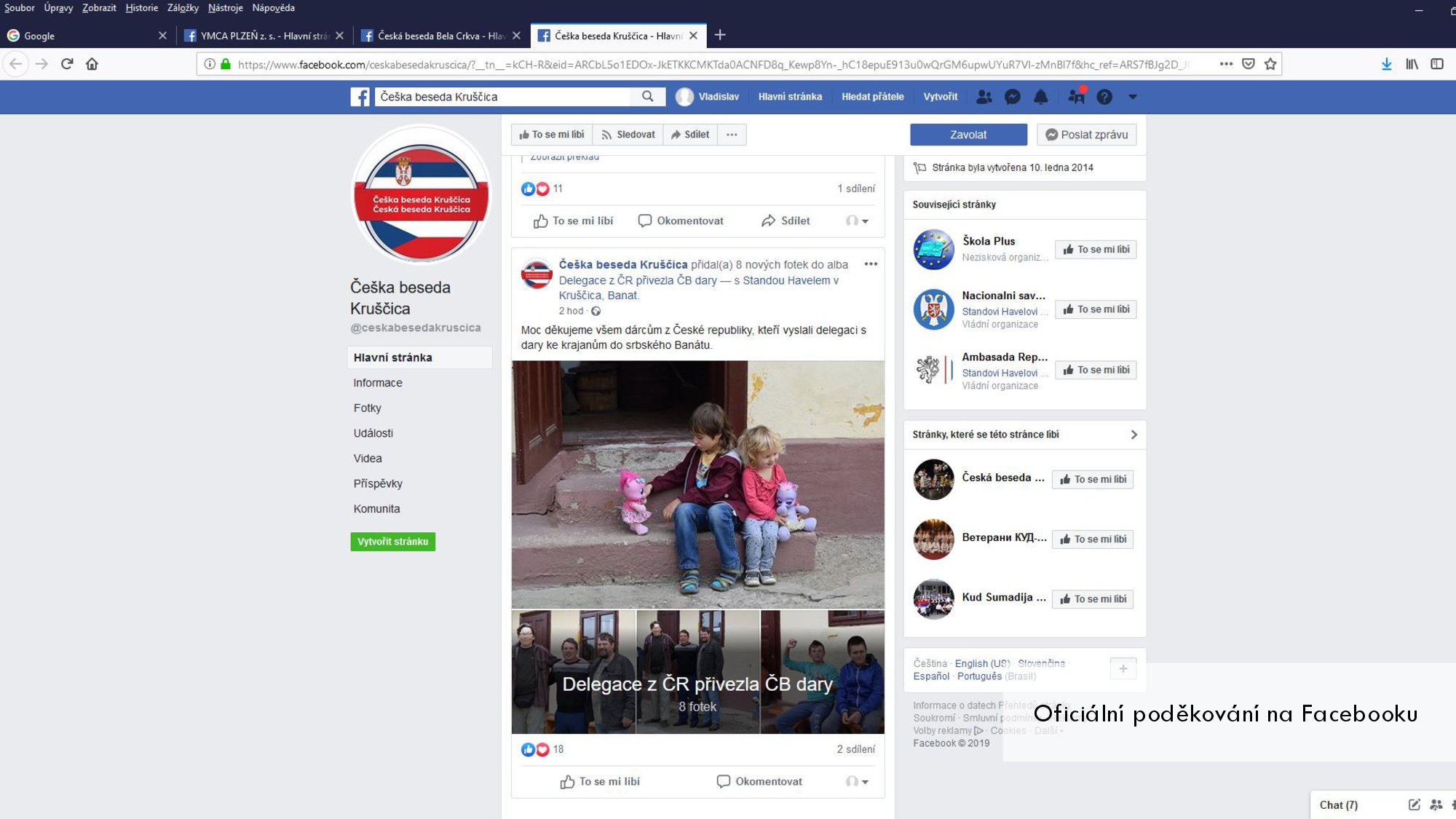Image resolution: width=1456 pixels, height=819 pixels.
Task: Like the Delegace z ČR photo post
Action: click(600, 781)
